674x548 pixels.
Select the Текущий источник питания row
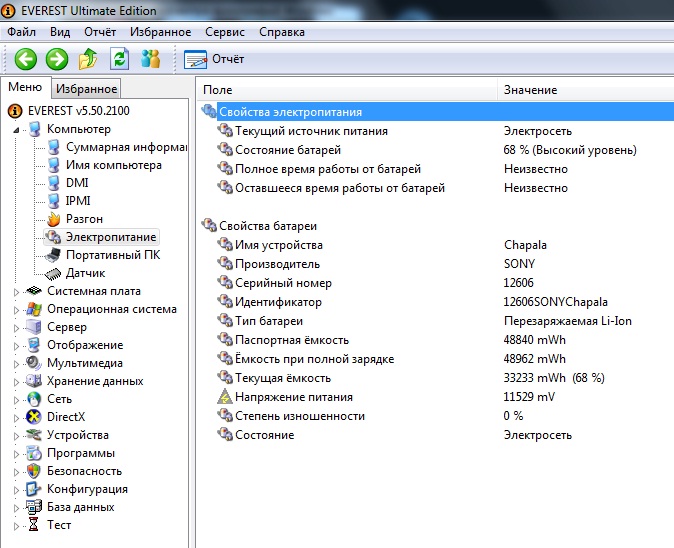tap(437, 131)
